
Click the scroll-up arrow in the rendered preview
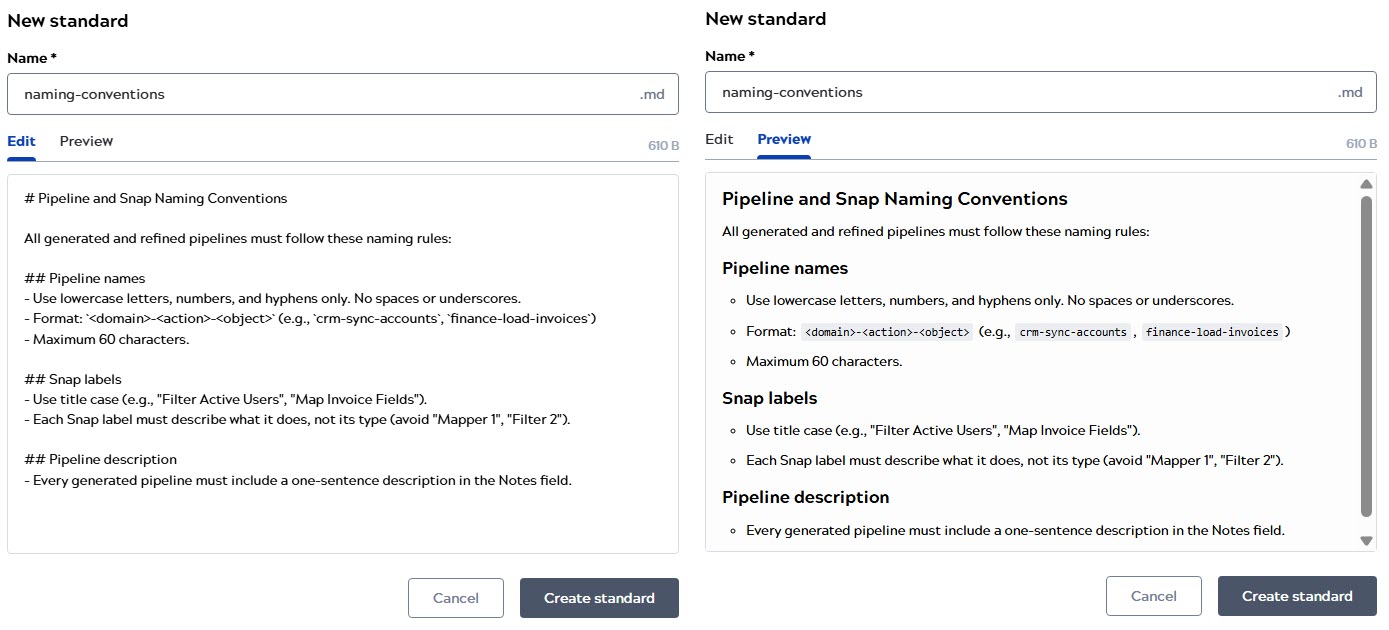1367,184
